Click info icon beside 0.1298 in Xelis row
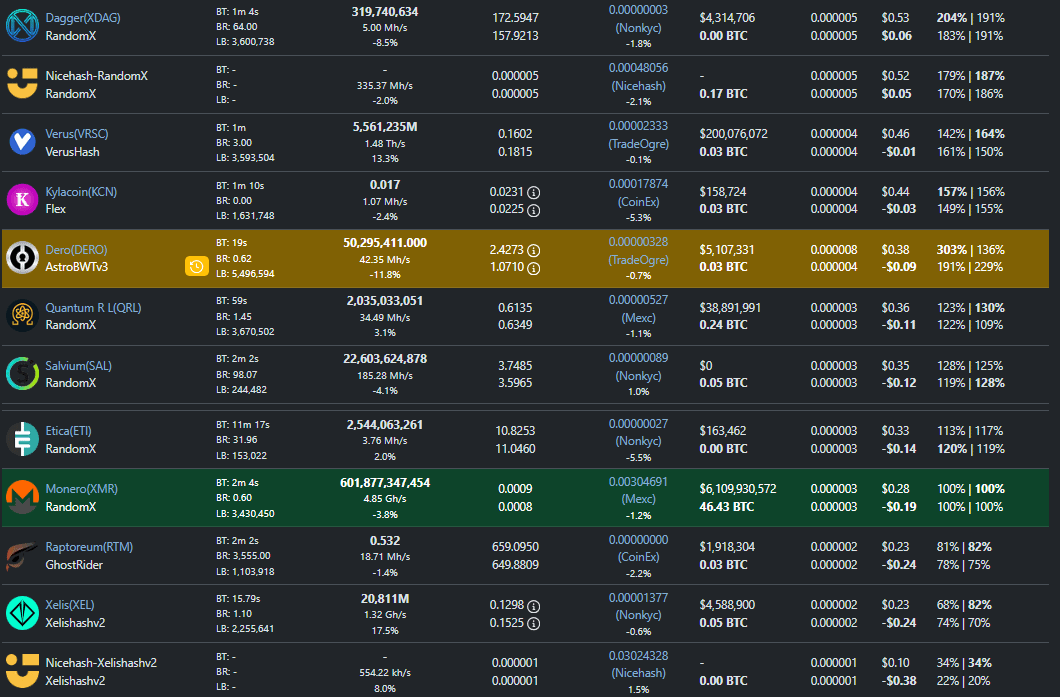This screenshot has height=697, width=1060. tap(533, 606)
